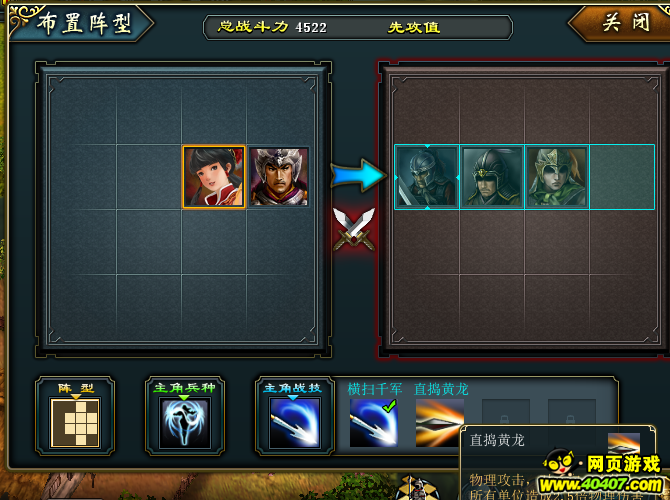
Task: Click the dark-helmeted enemy officer portrait
Action: pyautogui.click(x=492, y=177)
